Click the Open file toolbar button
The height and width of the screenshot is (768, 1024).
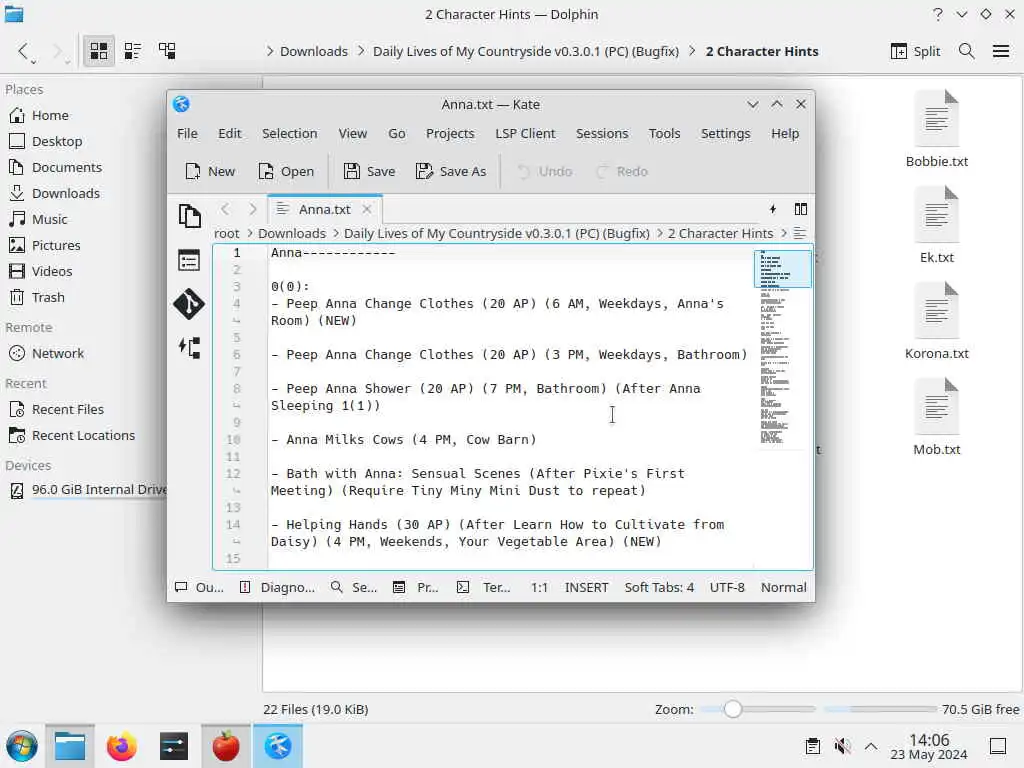tap(286, 171)
